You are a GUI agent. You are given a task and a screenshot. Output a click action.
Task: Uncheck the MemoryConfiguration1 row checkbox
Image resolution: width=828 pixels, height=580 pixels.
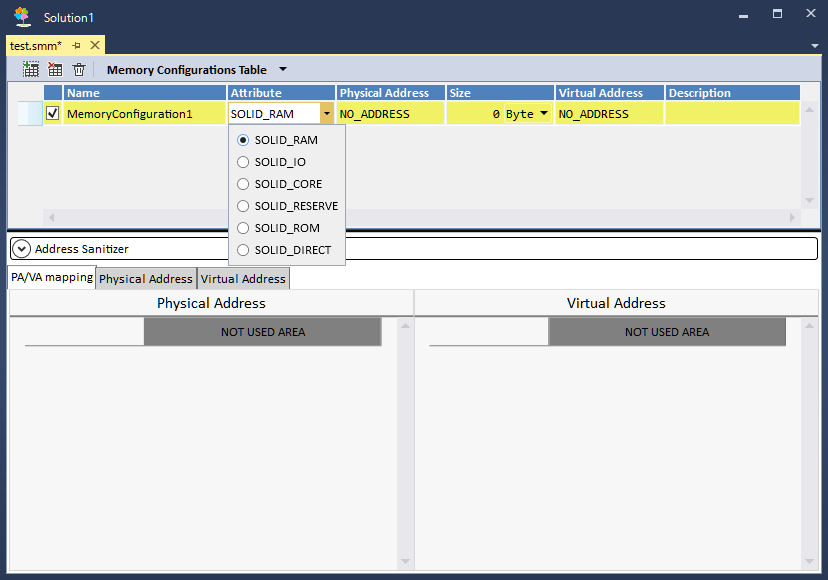tap(53, 114)
